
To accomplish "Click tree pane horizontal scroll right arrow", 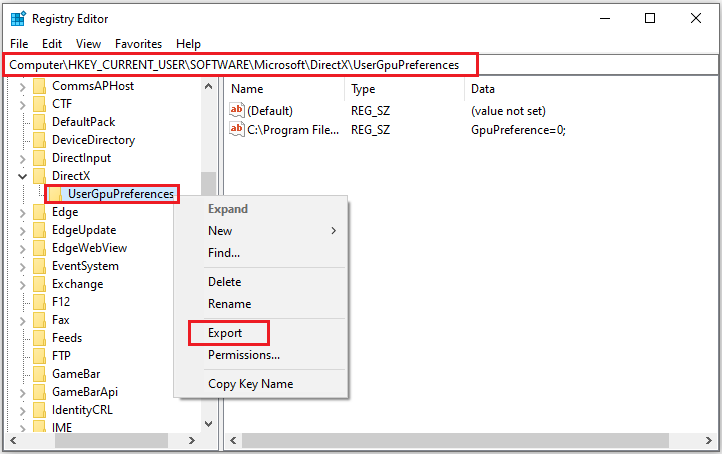I will pos(192,441).
